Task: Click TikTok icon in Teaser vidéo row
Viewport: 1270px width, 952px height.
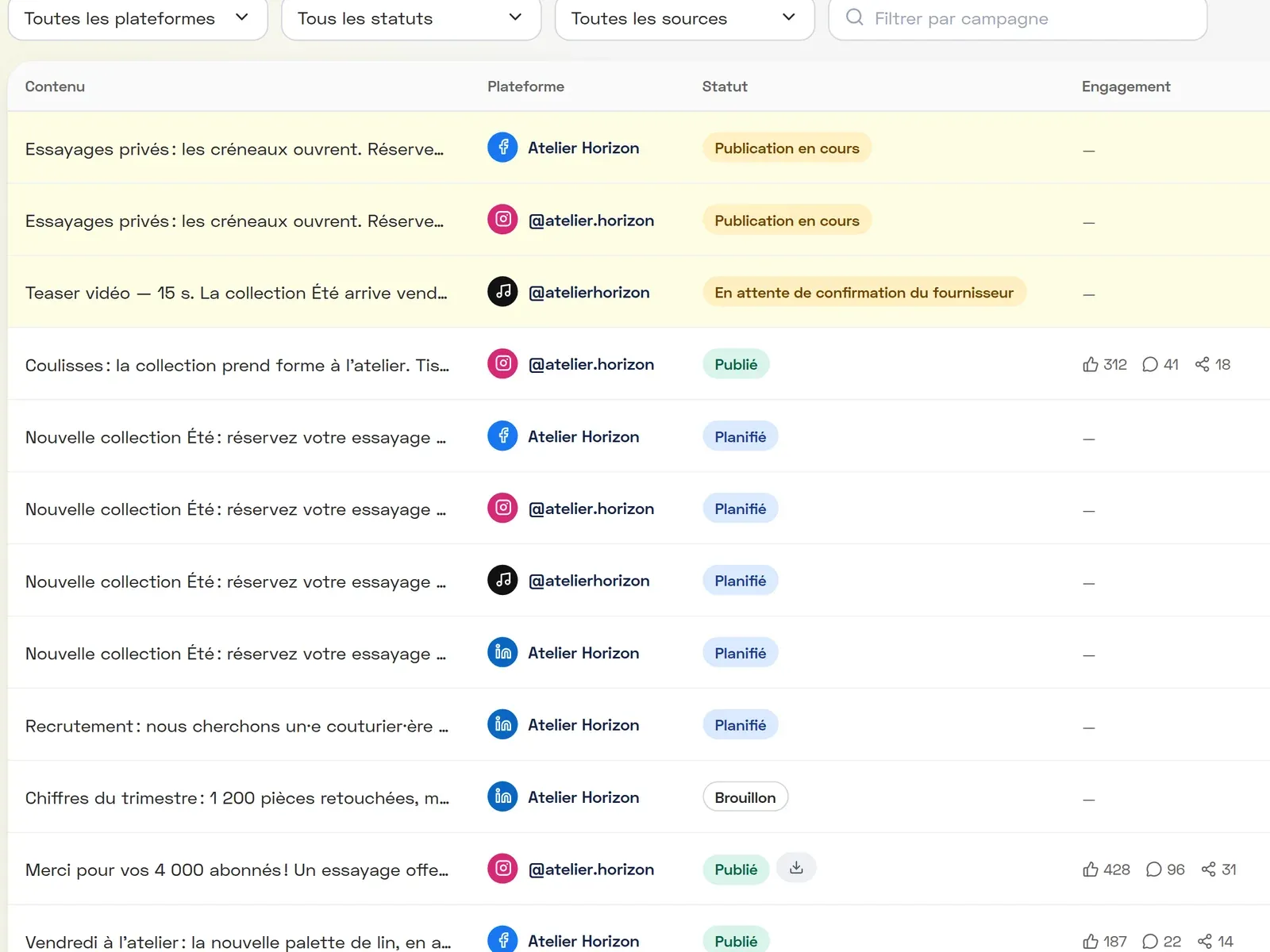Action: [x=502, y=292]
